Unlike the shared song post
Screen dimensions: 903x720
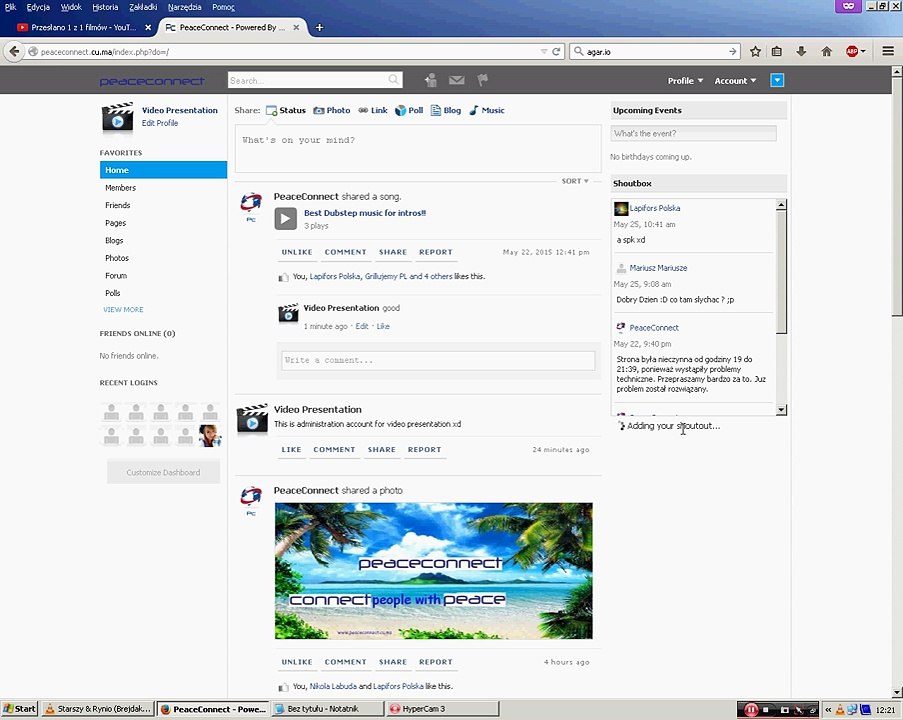(297, 252)
